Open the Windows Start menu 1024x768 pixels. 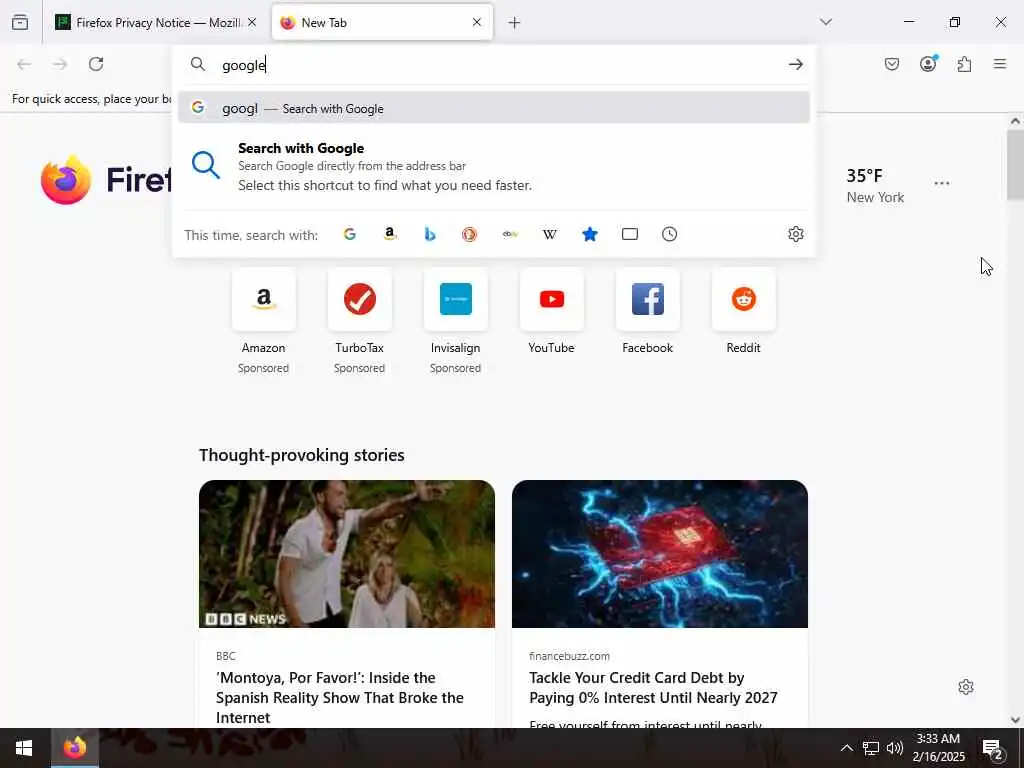24,748
